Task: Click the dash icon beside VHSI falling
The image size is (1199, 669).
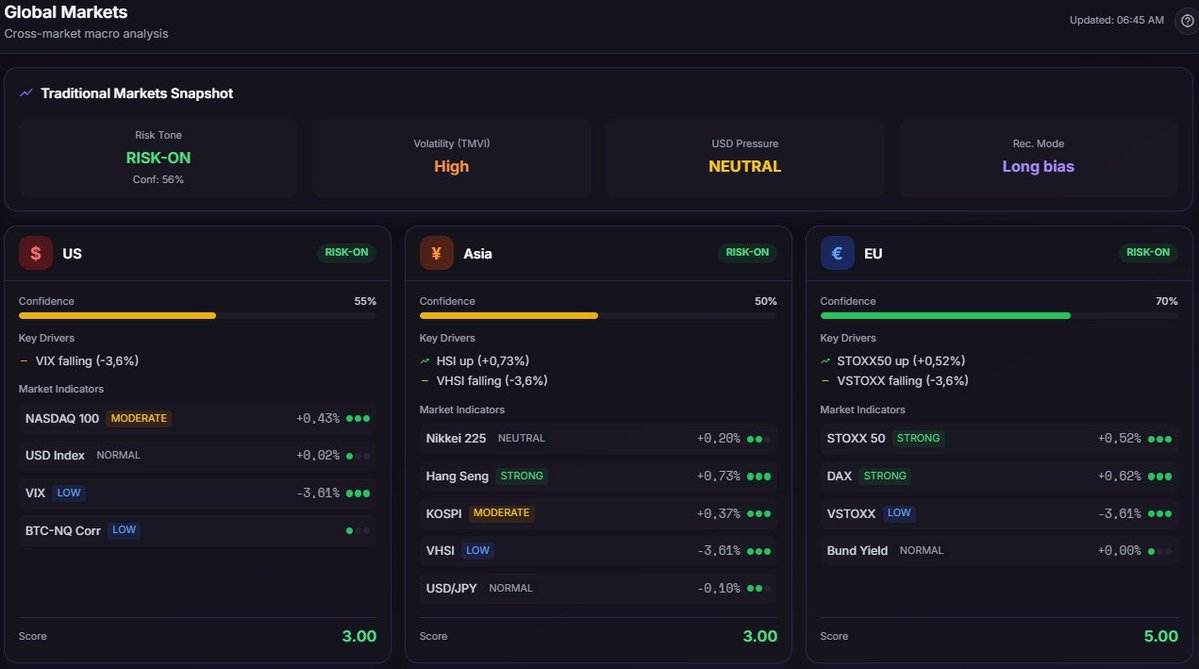Action: (x=424, y=381)
